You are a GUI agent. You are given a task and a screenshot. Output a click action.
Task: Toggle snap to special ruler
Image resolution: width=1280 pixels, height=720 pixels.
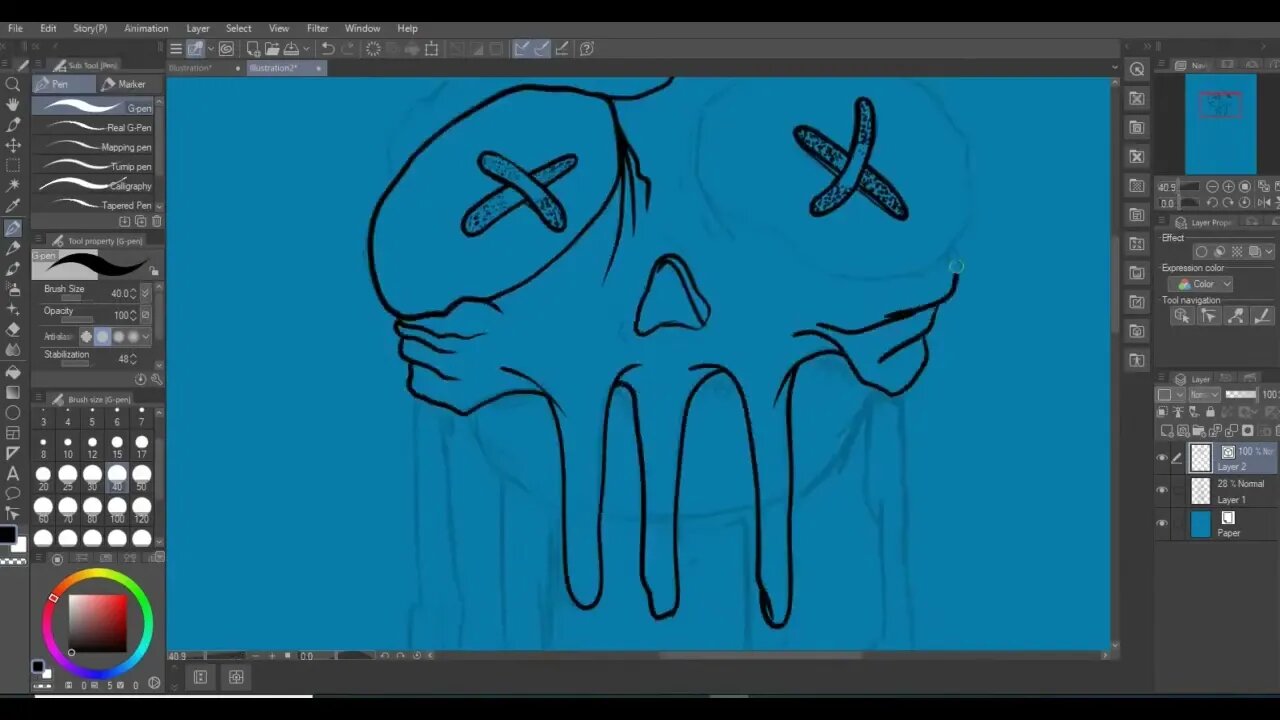(541, 48)
